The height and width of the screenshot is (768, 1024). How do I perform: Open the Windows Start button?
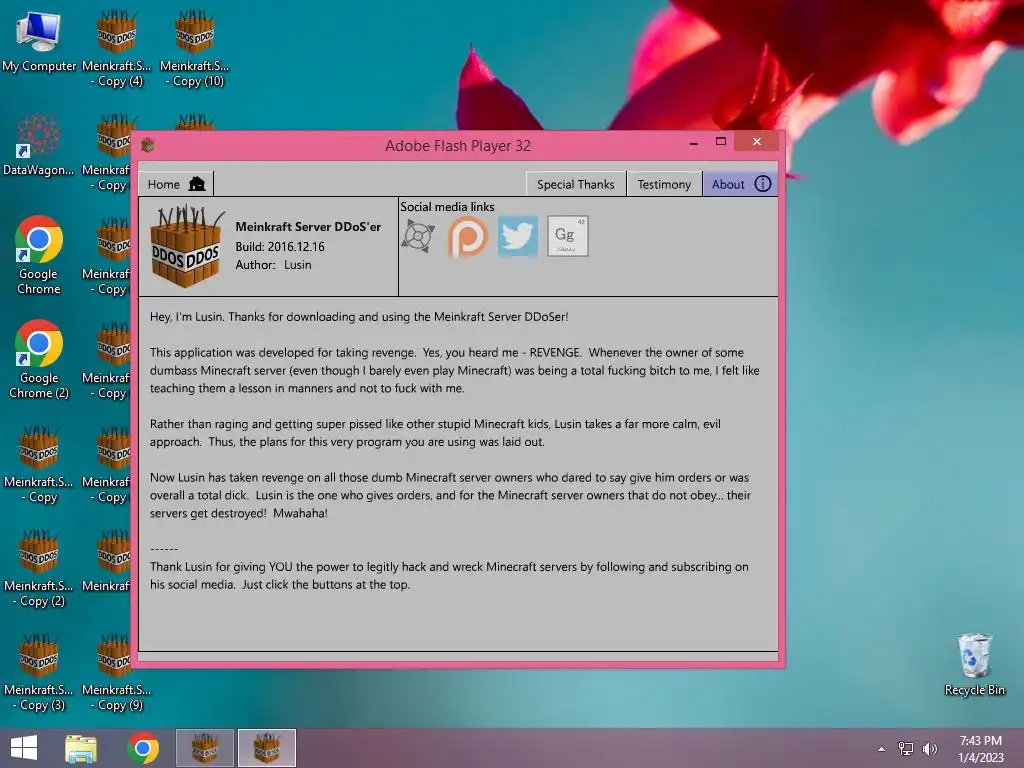24,748
